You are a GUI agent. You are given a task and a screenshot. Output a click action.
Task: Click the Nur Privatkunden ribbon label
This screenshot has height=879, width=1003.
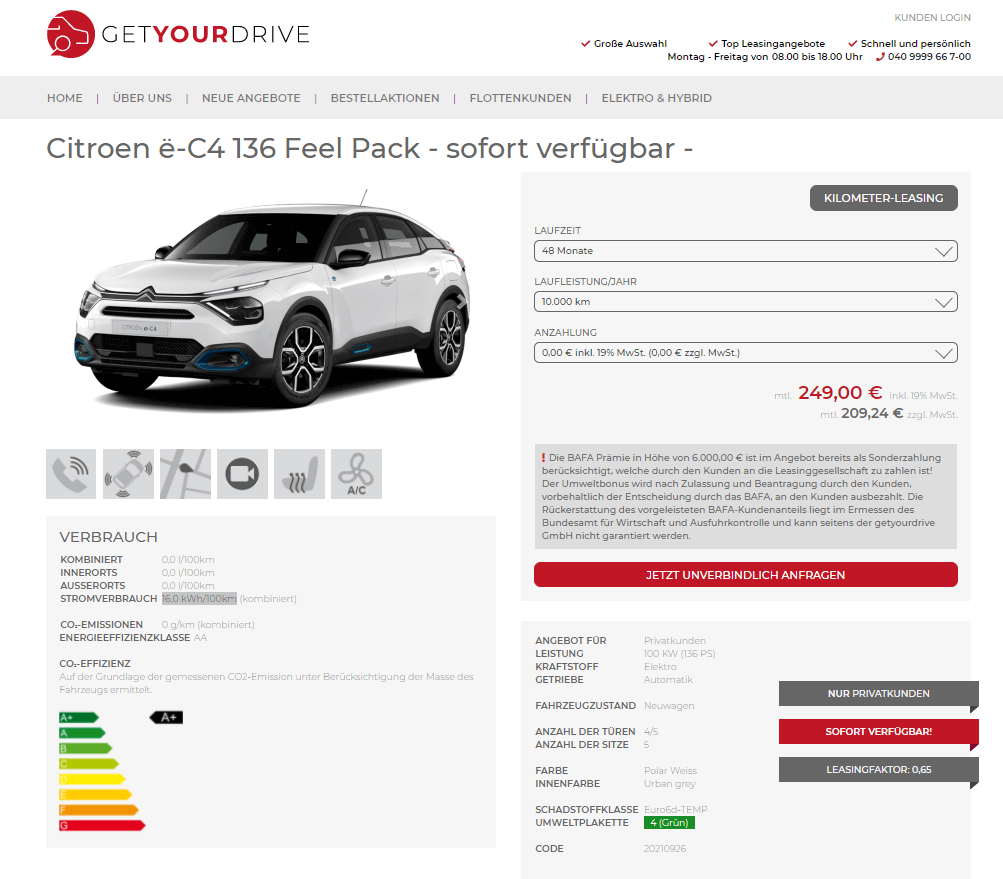(878, 693)
